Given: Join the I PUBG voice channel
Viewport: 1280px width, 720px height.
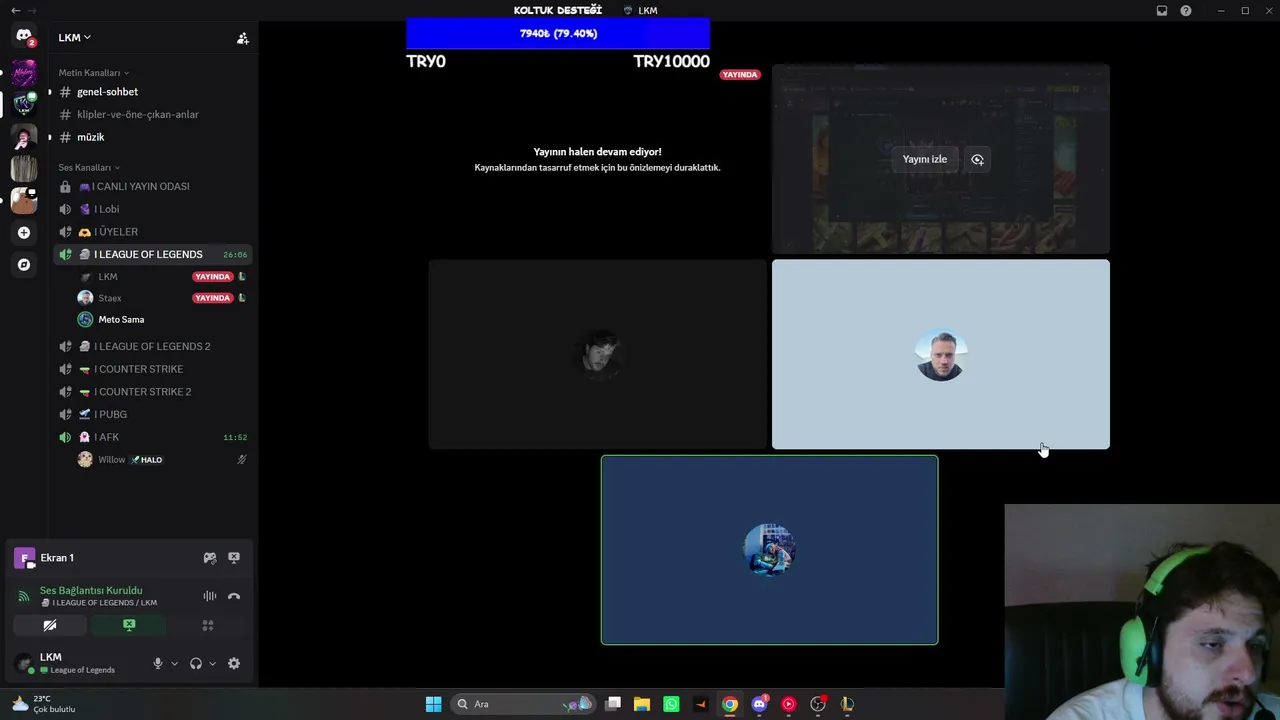Looking at the screenshot, I should pos(153,414).
